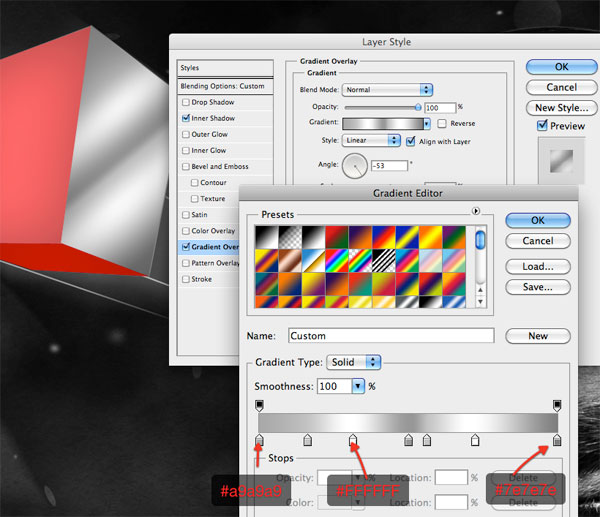Click the presets scrollbar thumb
Image resolution: width=600 pixels, height=517 pixels.
[x=480, y=240]
